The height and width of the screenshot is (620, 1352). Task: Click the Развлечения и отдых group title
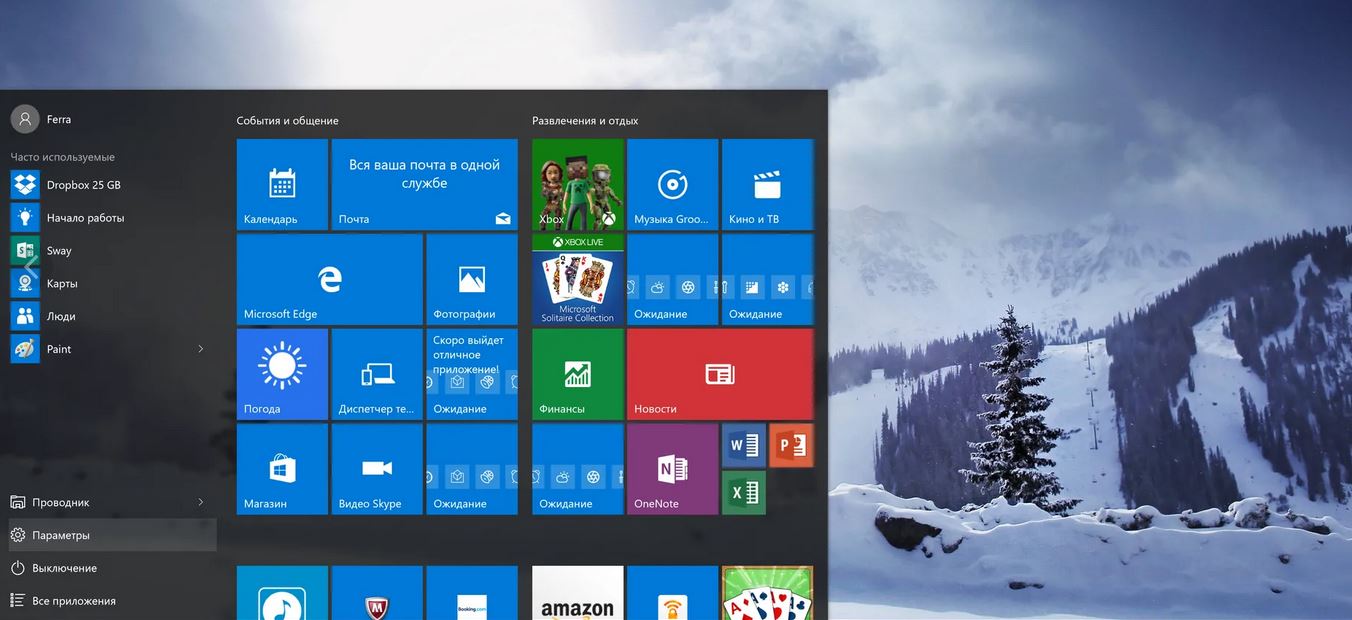coord(585,121)
